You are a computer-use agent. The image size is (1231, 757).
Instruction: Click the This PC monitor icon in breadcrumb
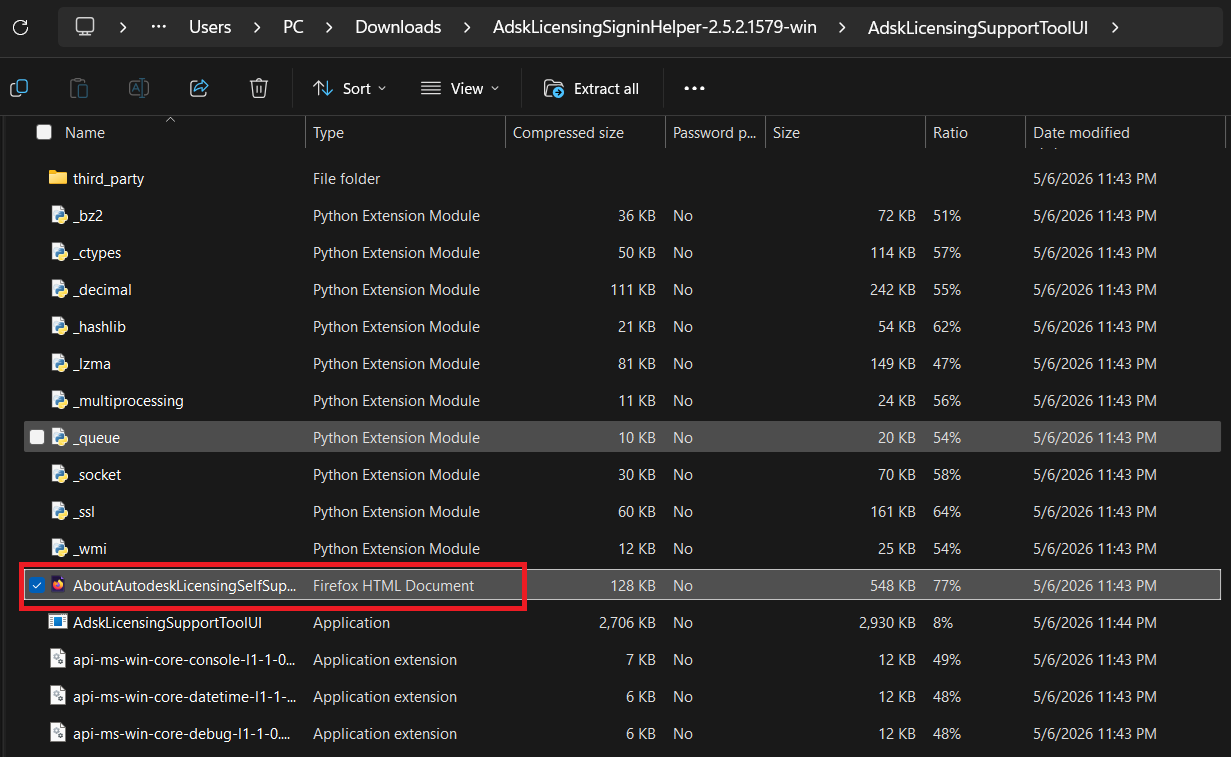[x=86, y=27]
